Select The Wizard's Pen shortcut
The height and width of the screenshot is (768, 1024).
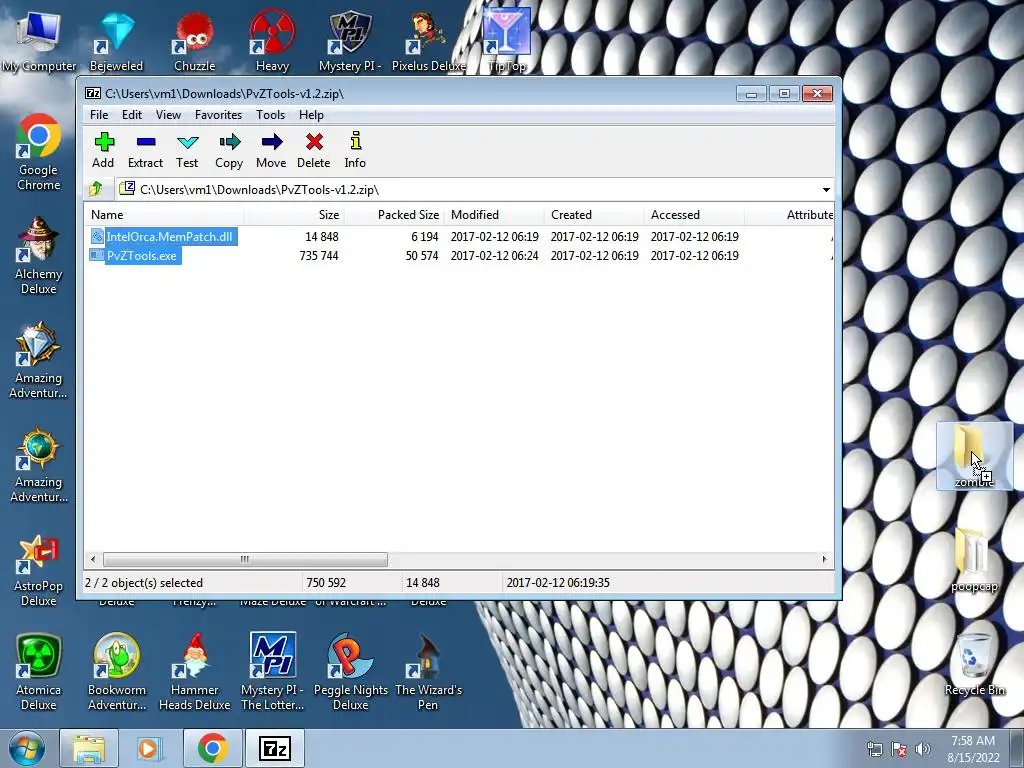(428, 673)
